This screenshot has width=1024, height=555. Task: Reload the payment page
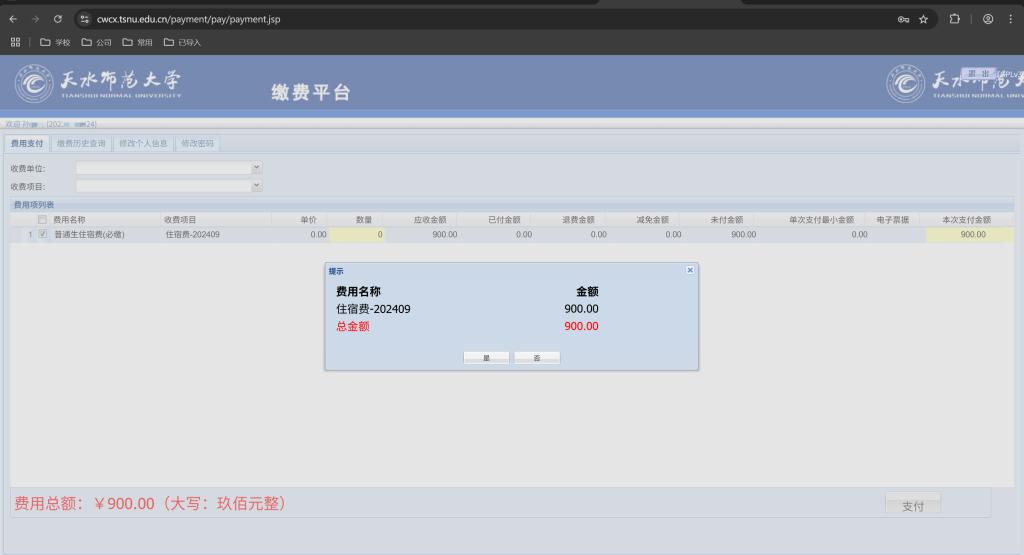[x=57, y=19]
